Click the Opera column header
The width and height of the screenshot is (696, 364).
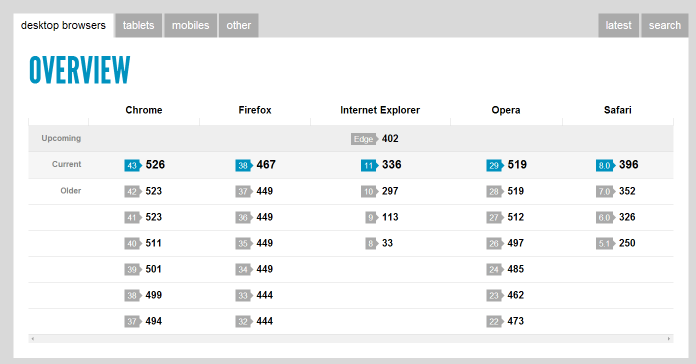coord(506,110)
